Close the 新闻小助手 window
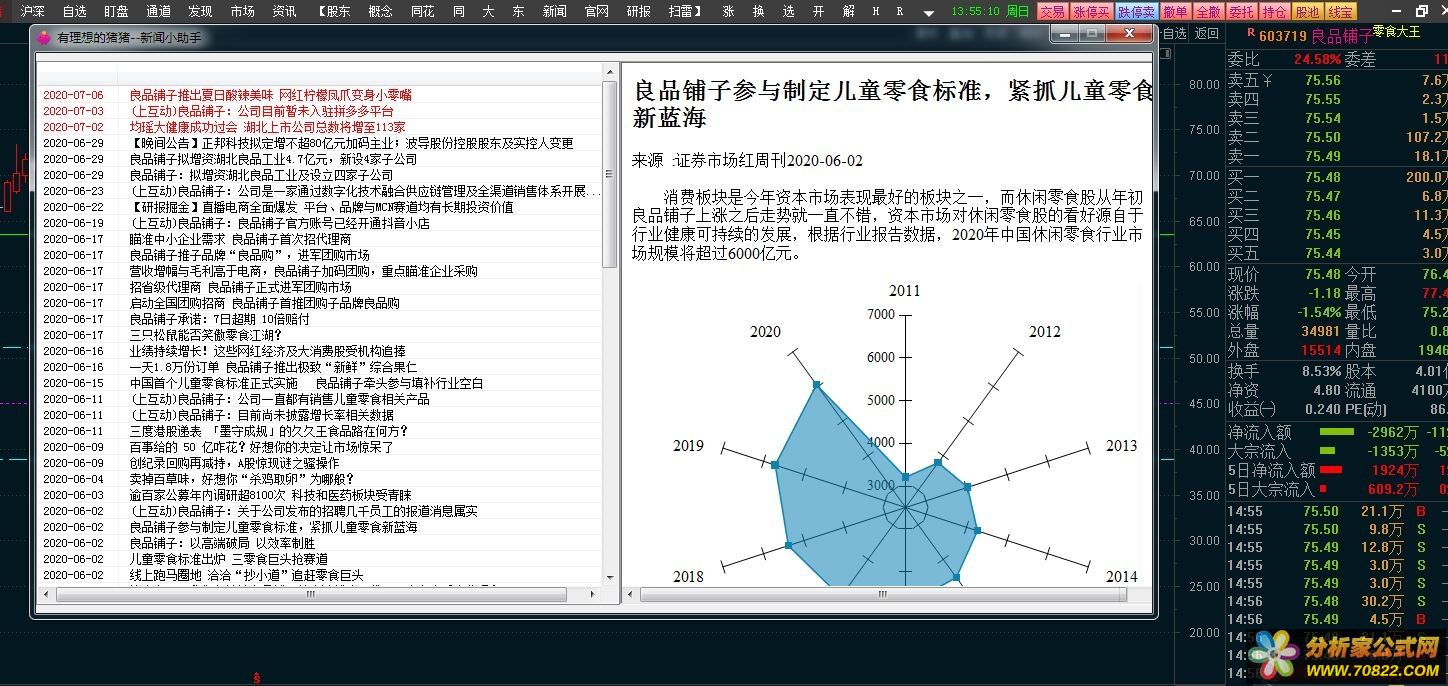 (1130, 34)
